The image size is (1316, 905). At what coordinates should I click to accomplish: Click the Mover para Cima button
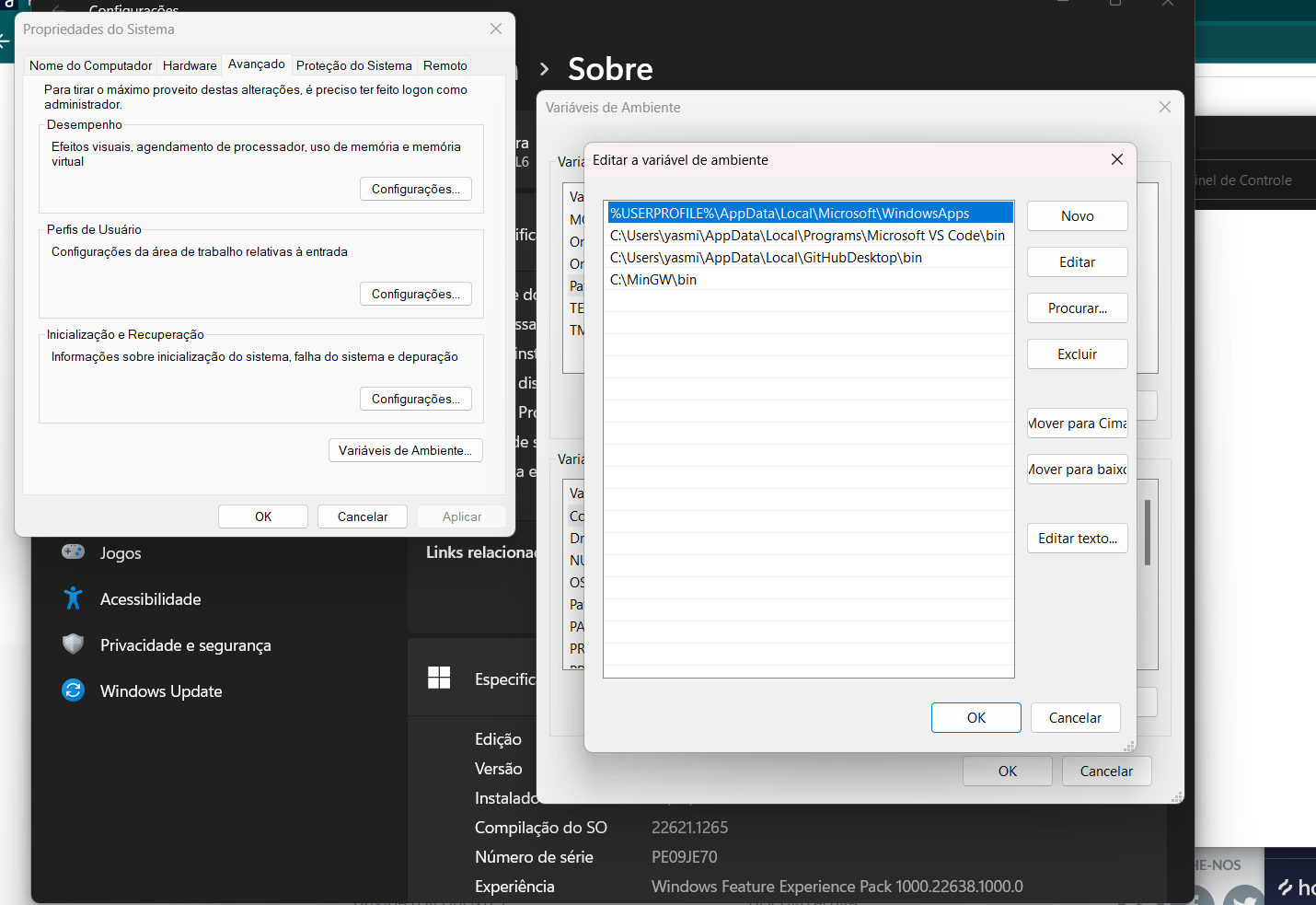(x=1078, y=423)
